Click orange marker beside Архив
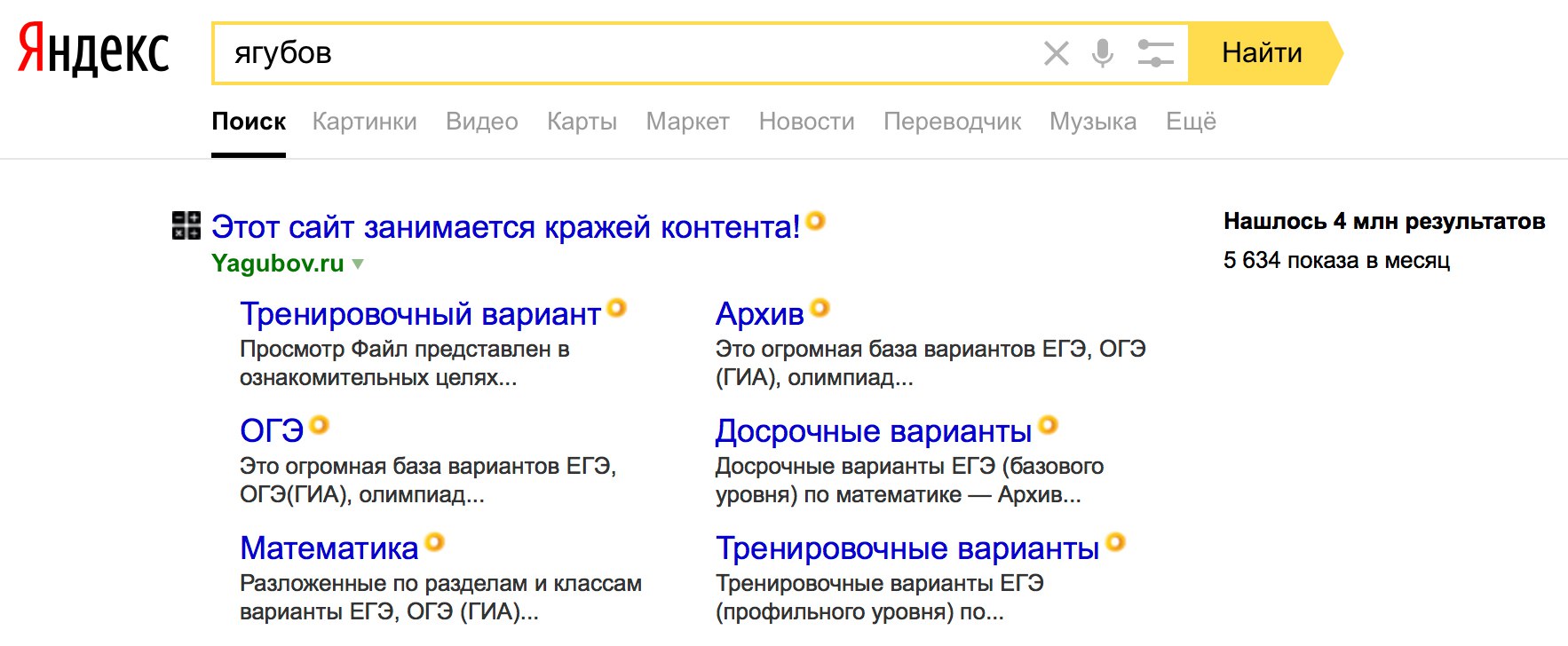1568x646 pixels. click(x=820, y=308)
